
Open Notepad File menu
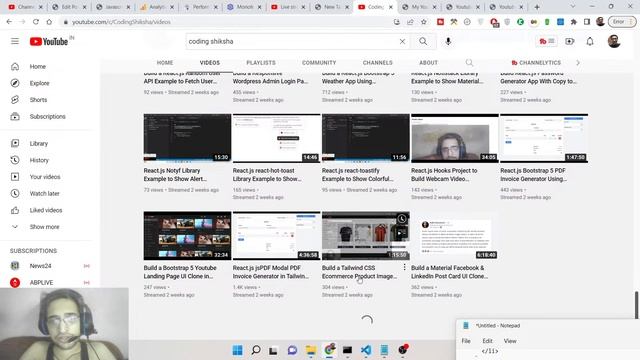pos(466,341)
